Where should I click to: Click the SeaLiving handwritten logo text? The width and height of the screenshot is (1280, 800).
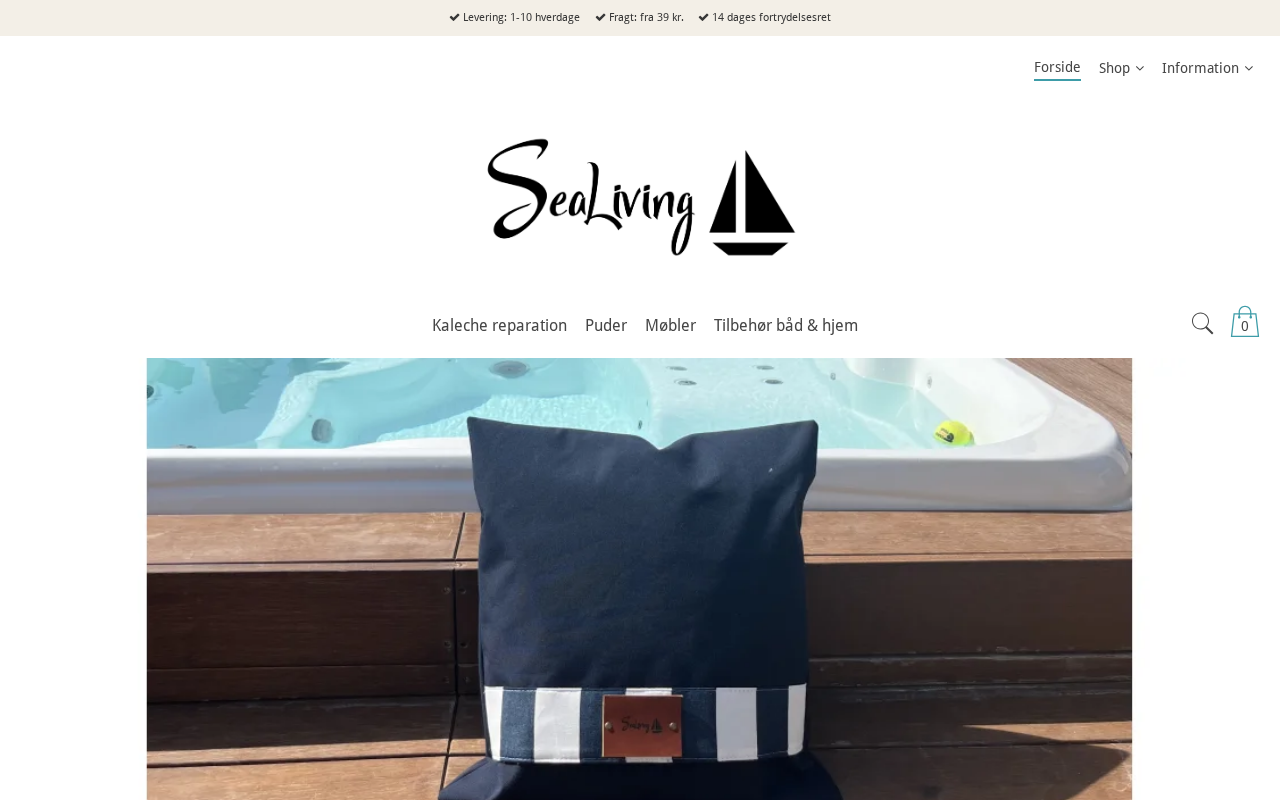[591, 197]
